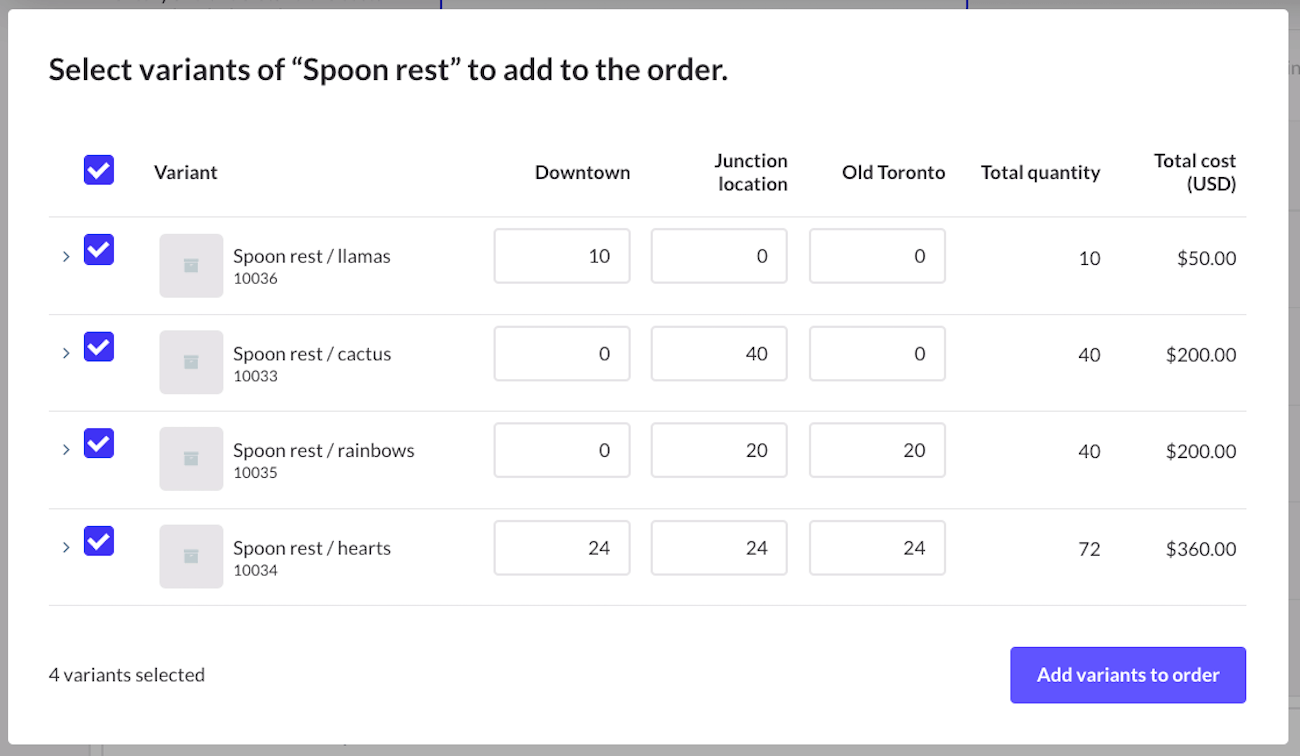Uncheck the Spoon rest / rainbows checkbox
The height and width of the screenshot is (756, 1300).
point(98,442)
